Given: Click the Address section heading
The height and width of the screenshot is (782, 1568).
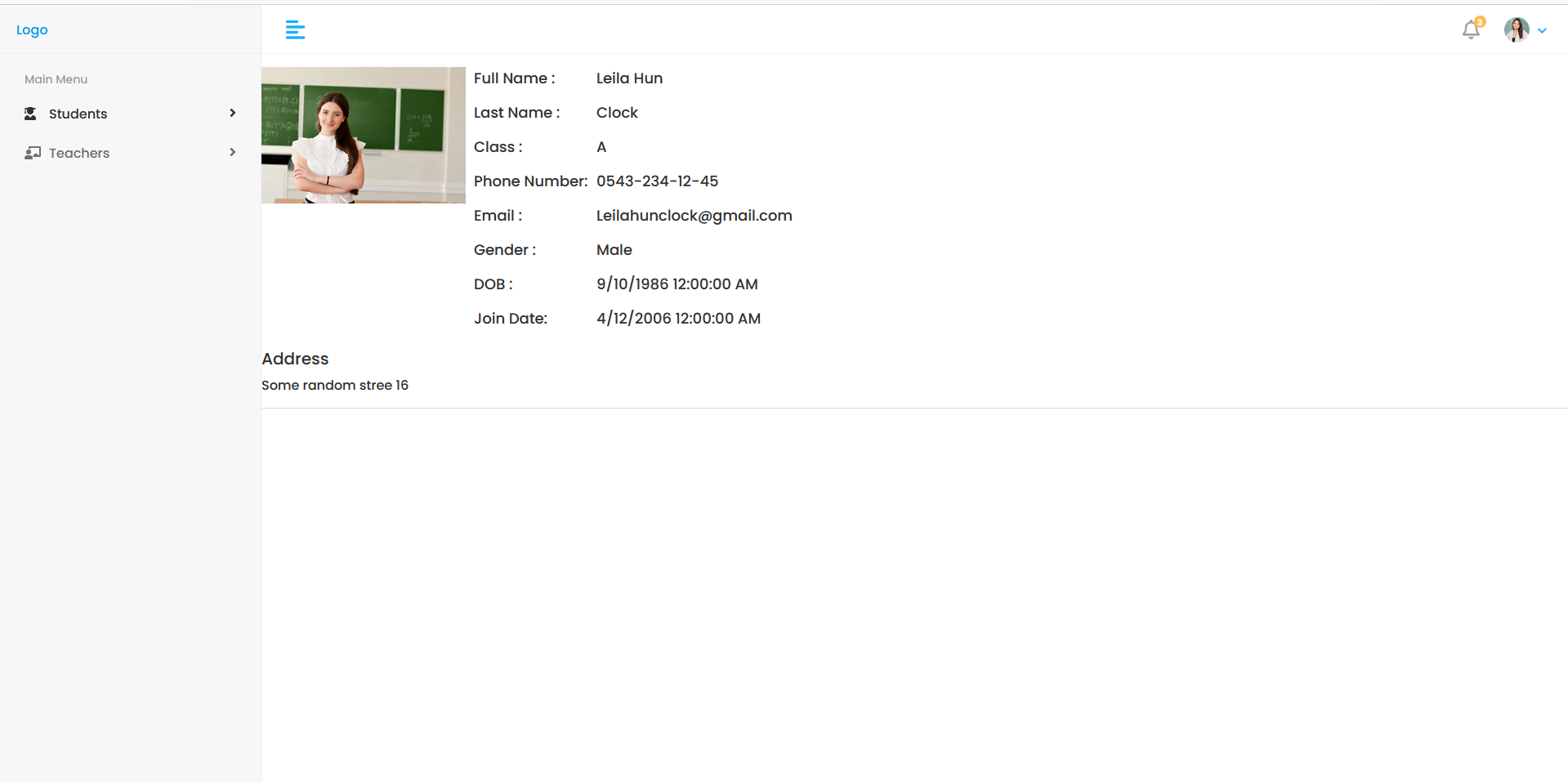Looking at the screenshot, I should click(x=294, y=359).
